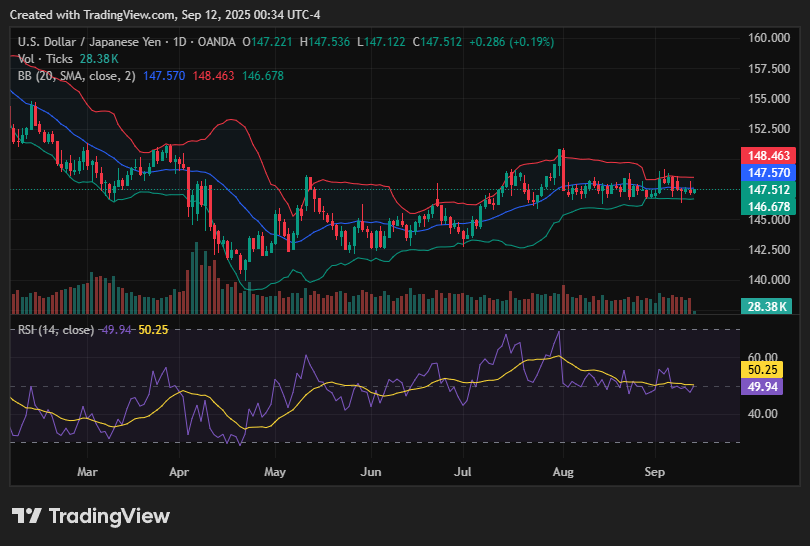
Task: Click the Mar label on time axis
Action: pyautogui.click(x=87, y=472)
